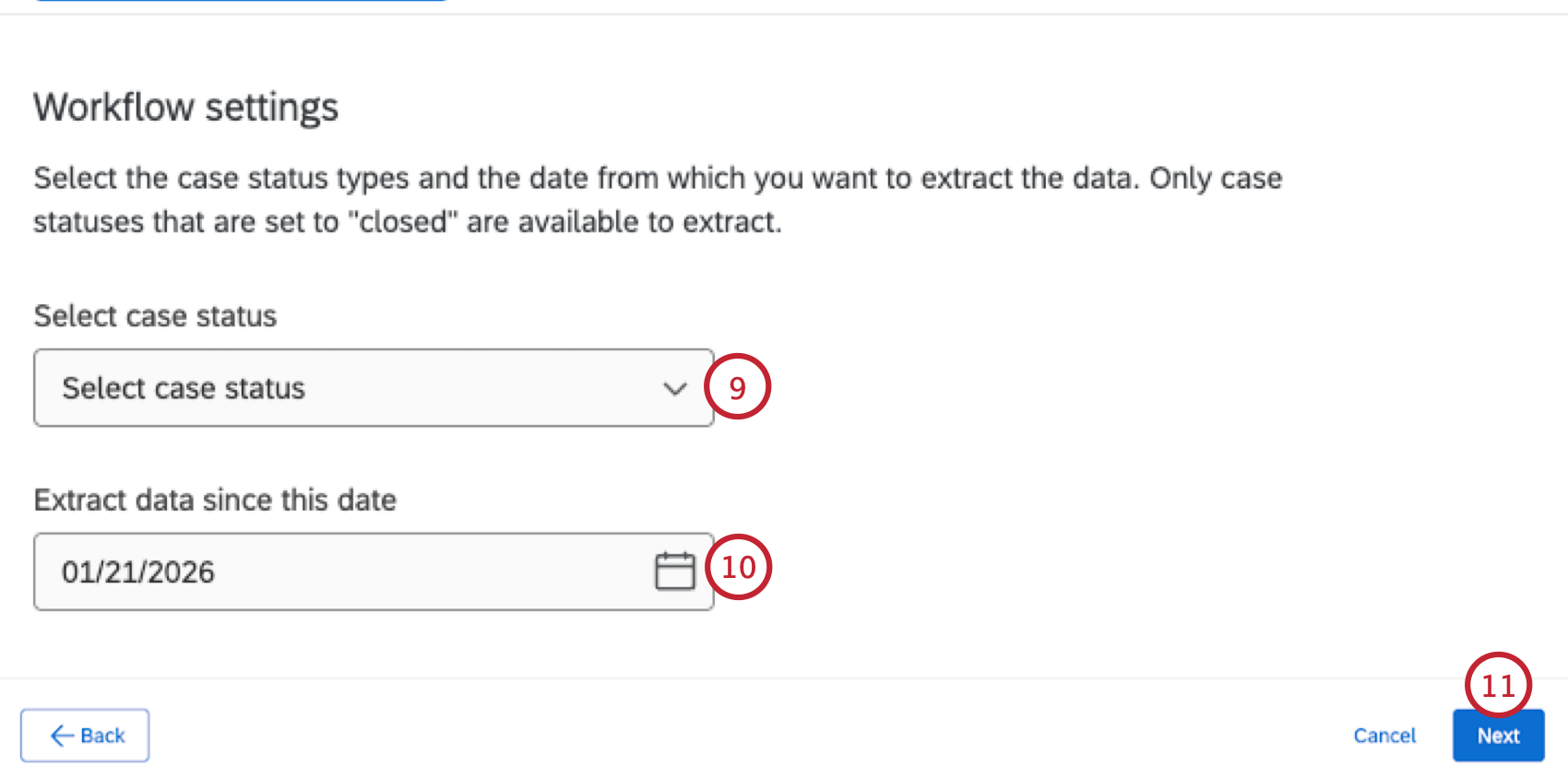Click the Workflow settings heading
1568x778 pixels.
coord(185,107)
